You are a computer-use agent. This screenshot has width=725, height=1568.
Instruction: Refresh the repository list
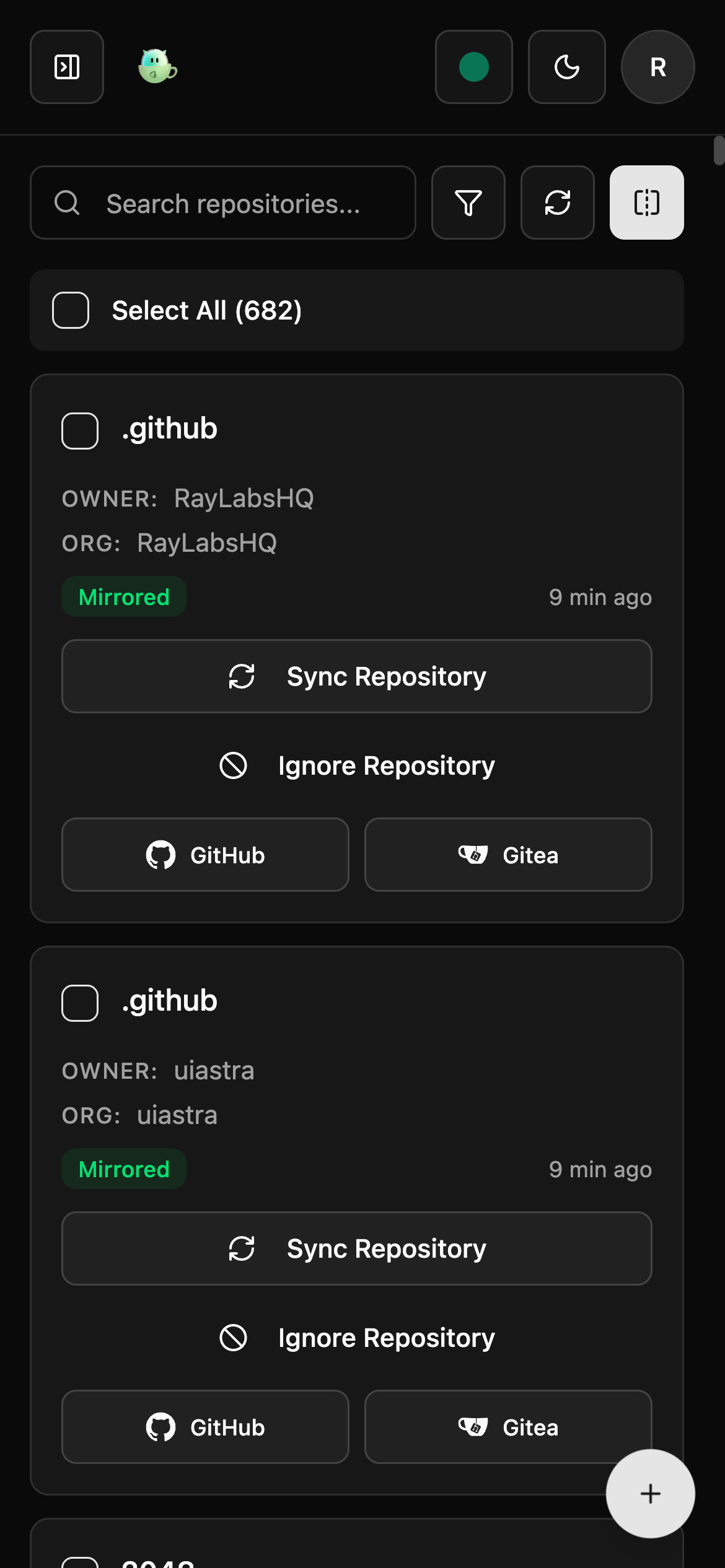pos(556,203)
